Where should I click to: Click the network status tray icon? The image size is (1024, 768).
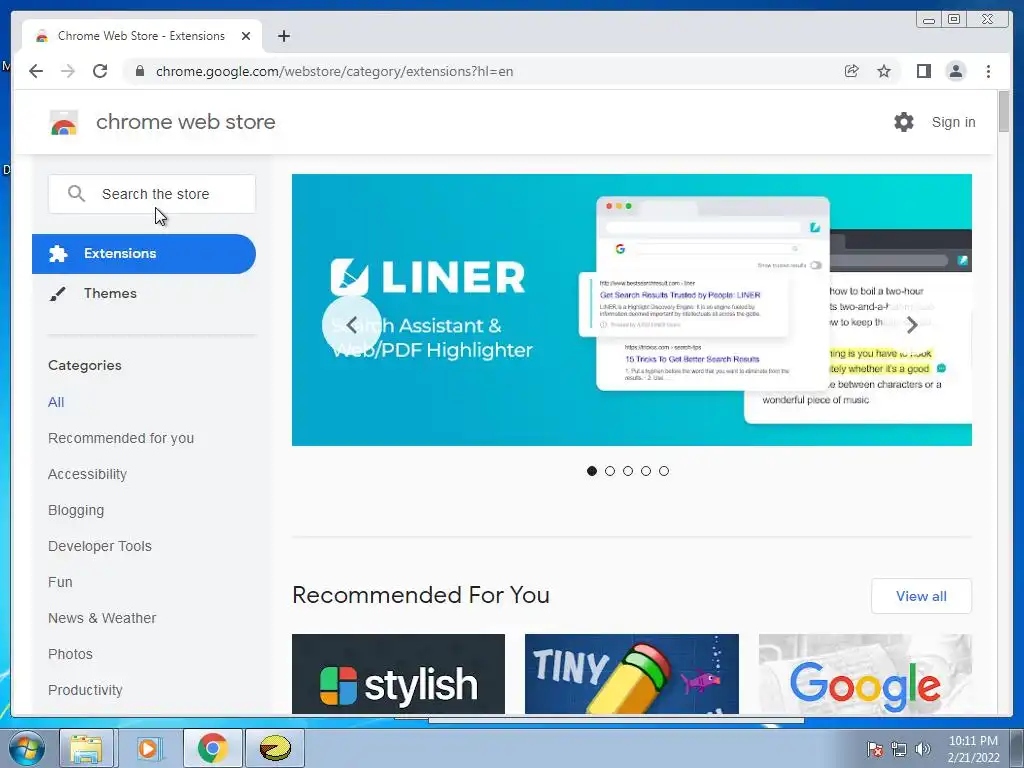(x=899, y=749)
